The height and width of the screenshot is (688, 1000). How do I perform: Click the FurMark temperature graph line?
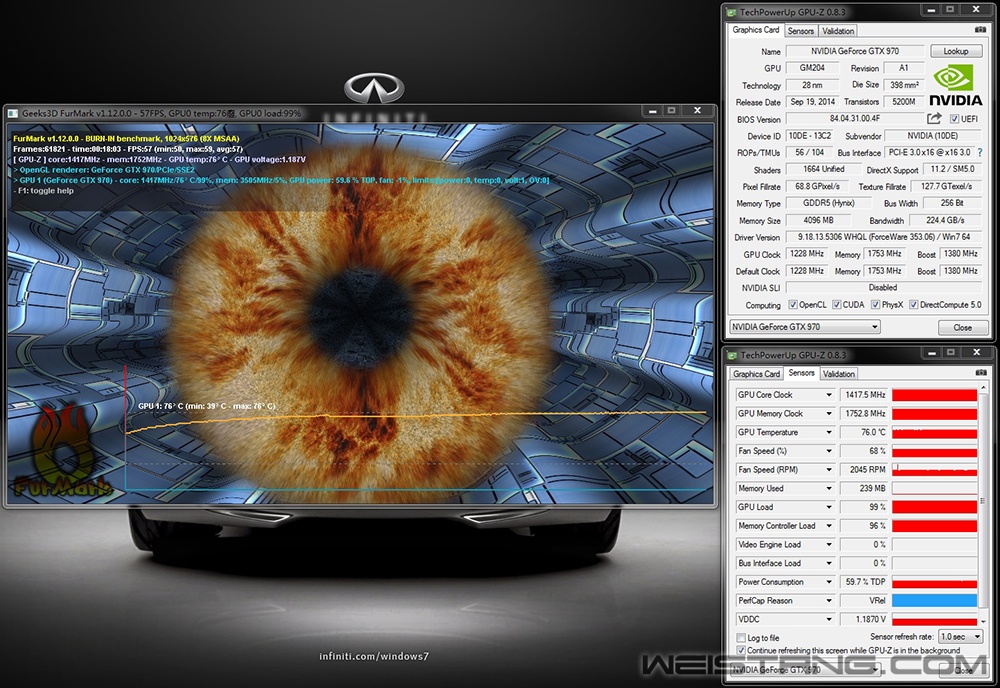416,418
